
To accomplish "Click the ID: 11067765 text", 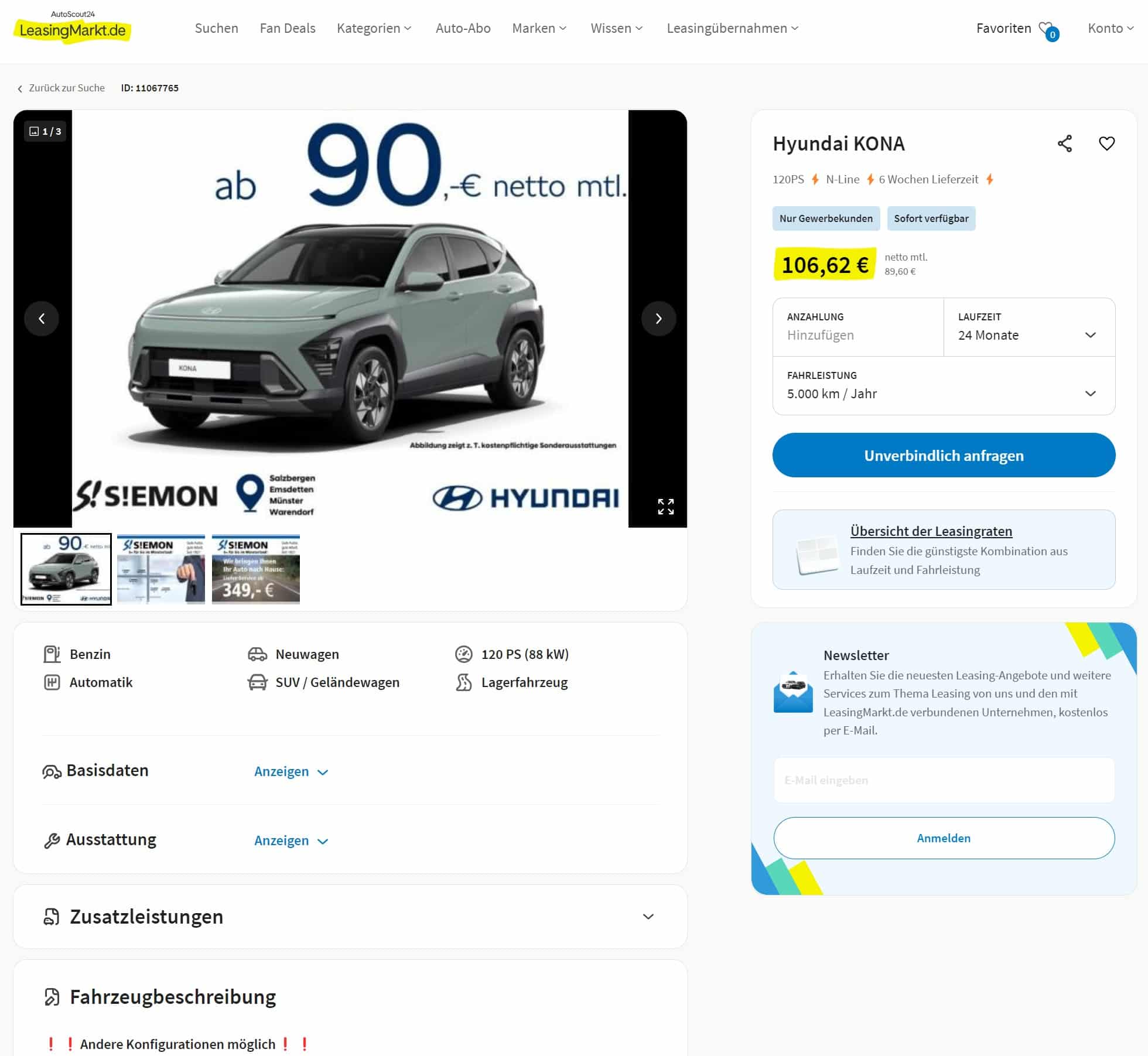I will click(x=150, y=88).
